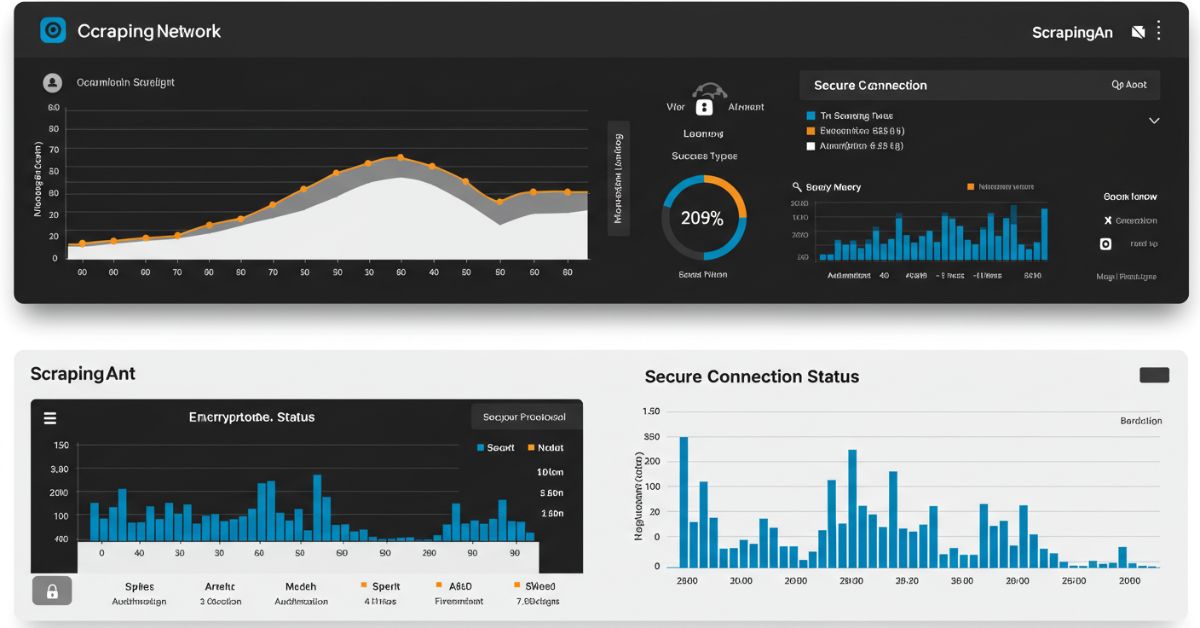Click the Ccraping Network title text
The height and width of the screenshot is (628, 1200).
pos(150,31)
